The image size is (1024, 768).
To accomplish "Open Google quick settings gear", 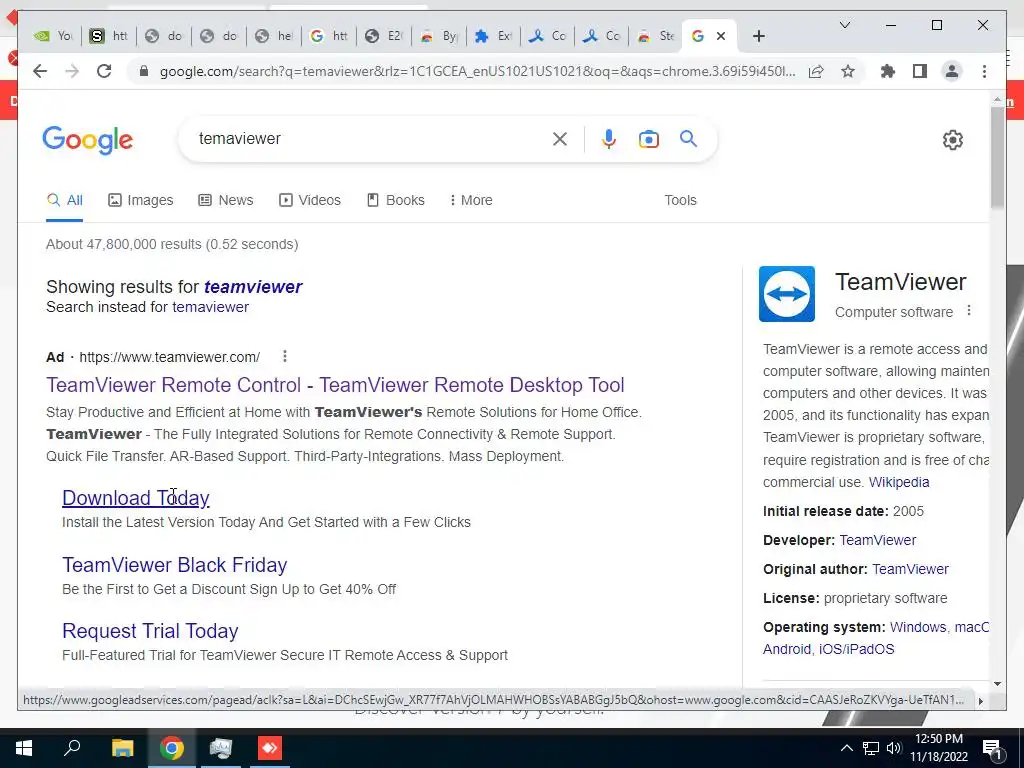I will click(x=953, y=140).
